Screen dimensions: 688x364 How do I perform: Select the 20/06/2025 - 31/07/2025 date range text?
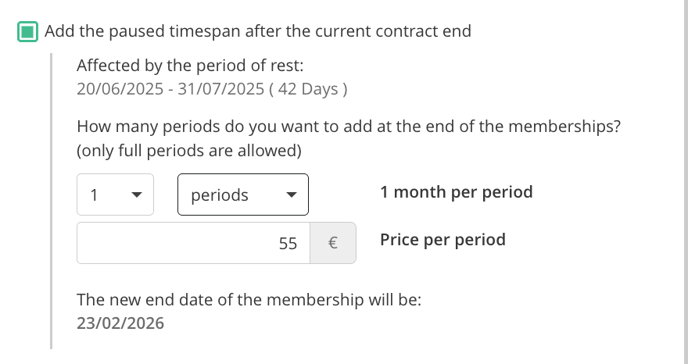pos(170,89)
